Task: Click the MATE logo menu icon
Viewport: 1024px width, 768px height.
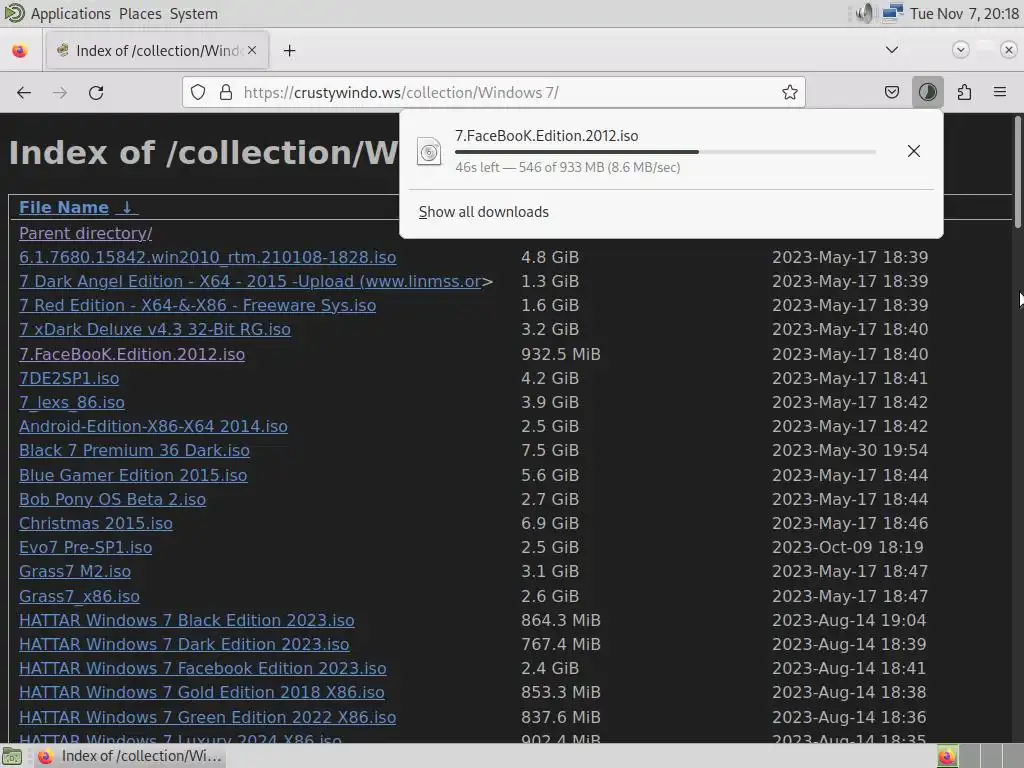Action: [14, 13]
